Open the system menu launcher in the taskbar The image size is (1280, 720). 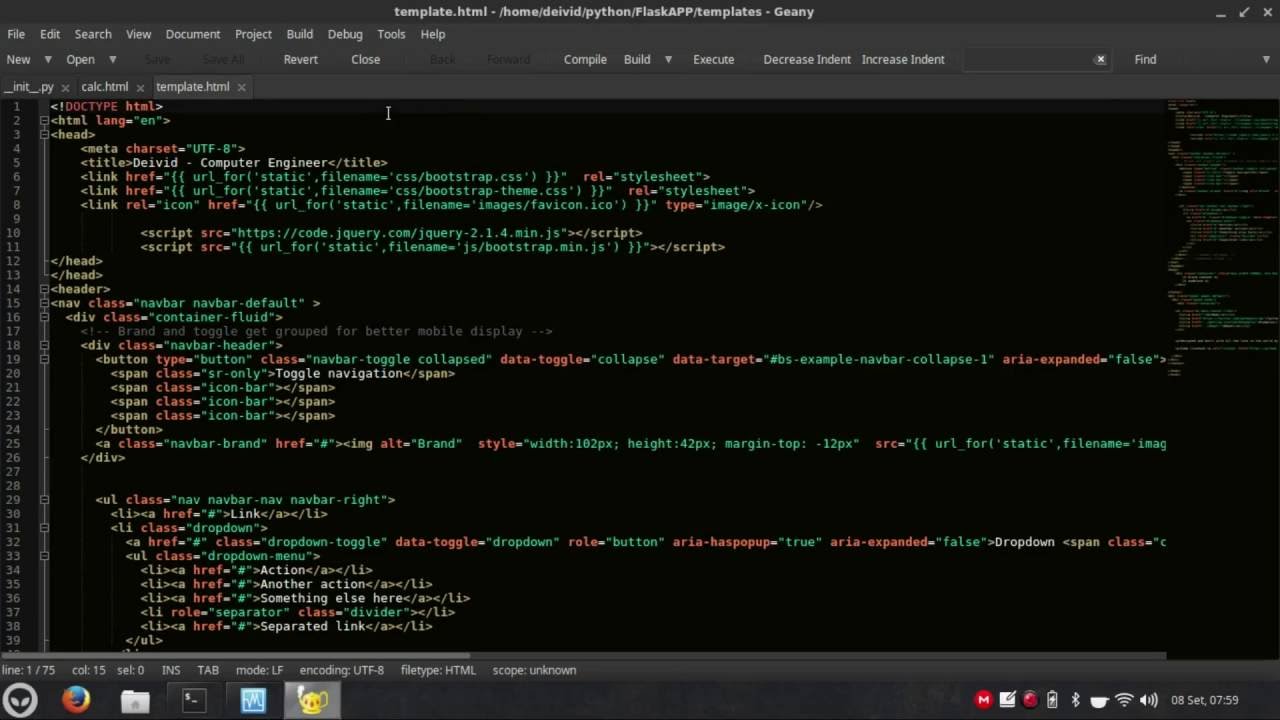click(20, 701)
